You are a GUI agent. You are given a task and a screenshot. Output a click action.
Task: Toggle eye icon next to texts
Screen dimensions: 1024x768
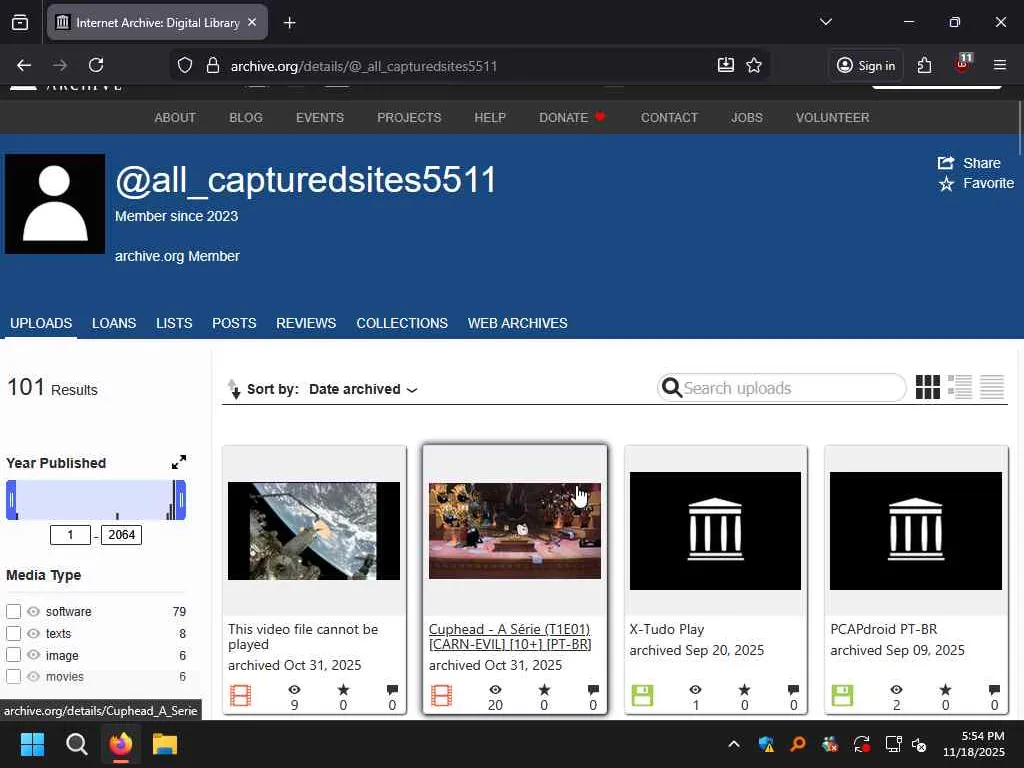(33, 633)
